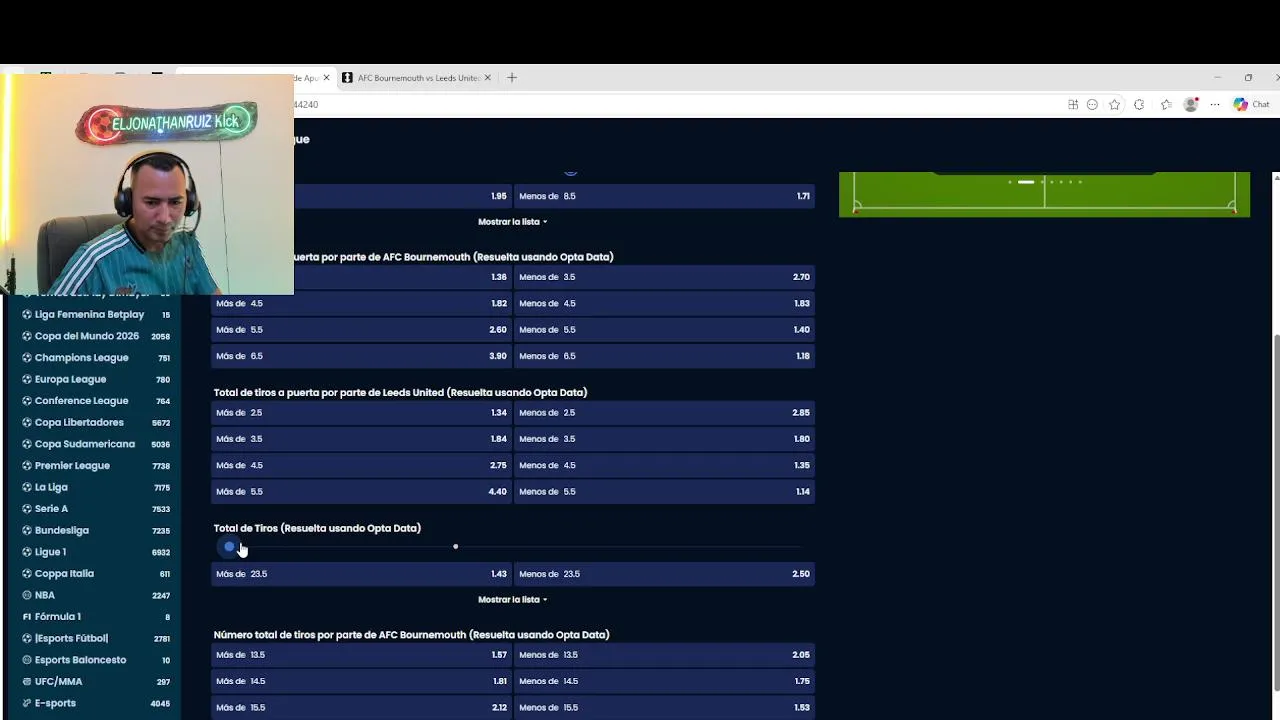This screenshot has height=720, width=1280.
Task: Open browser extensions puzzle icon
Action: tap(1139, 104)
